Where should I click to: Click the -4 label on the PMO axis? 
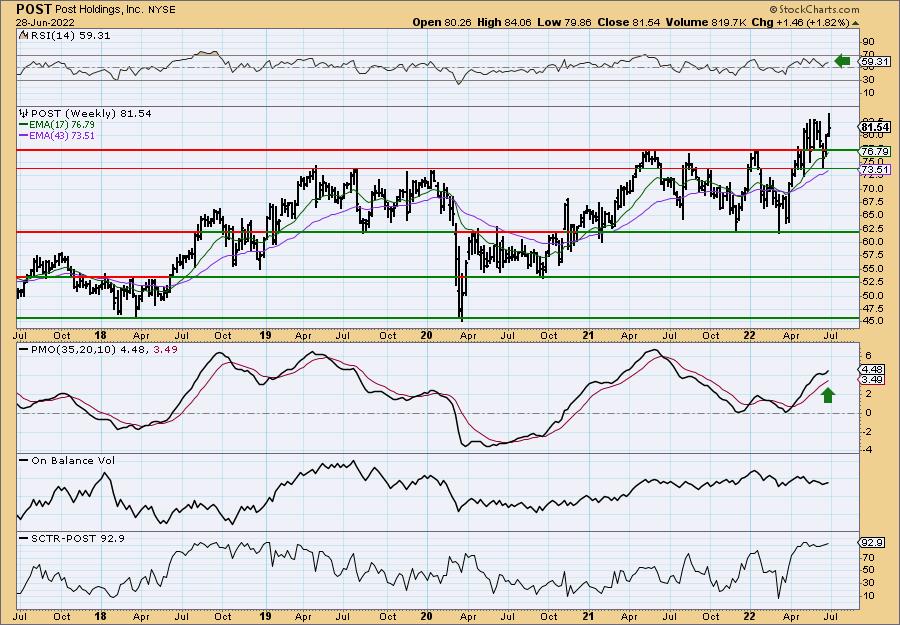tap(867, 449)
